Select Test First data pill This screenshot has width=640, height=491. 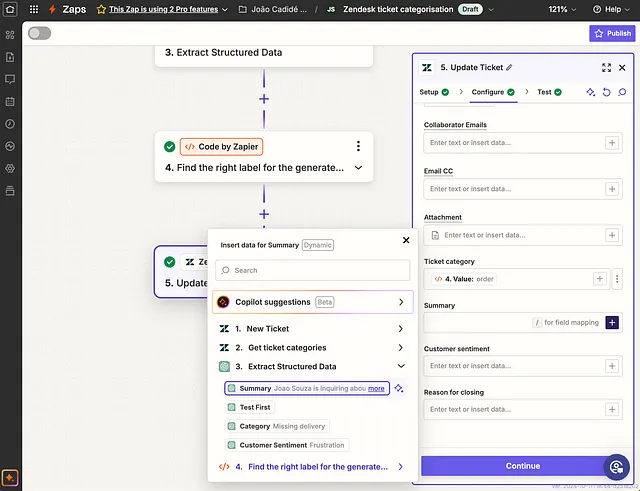tap(249, 407)
